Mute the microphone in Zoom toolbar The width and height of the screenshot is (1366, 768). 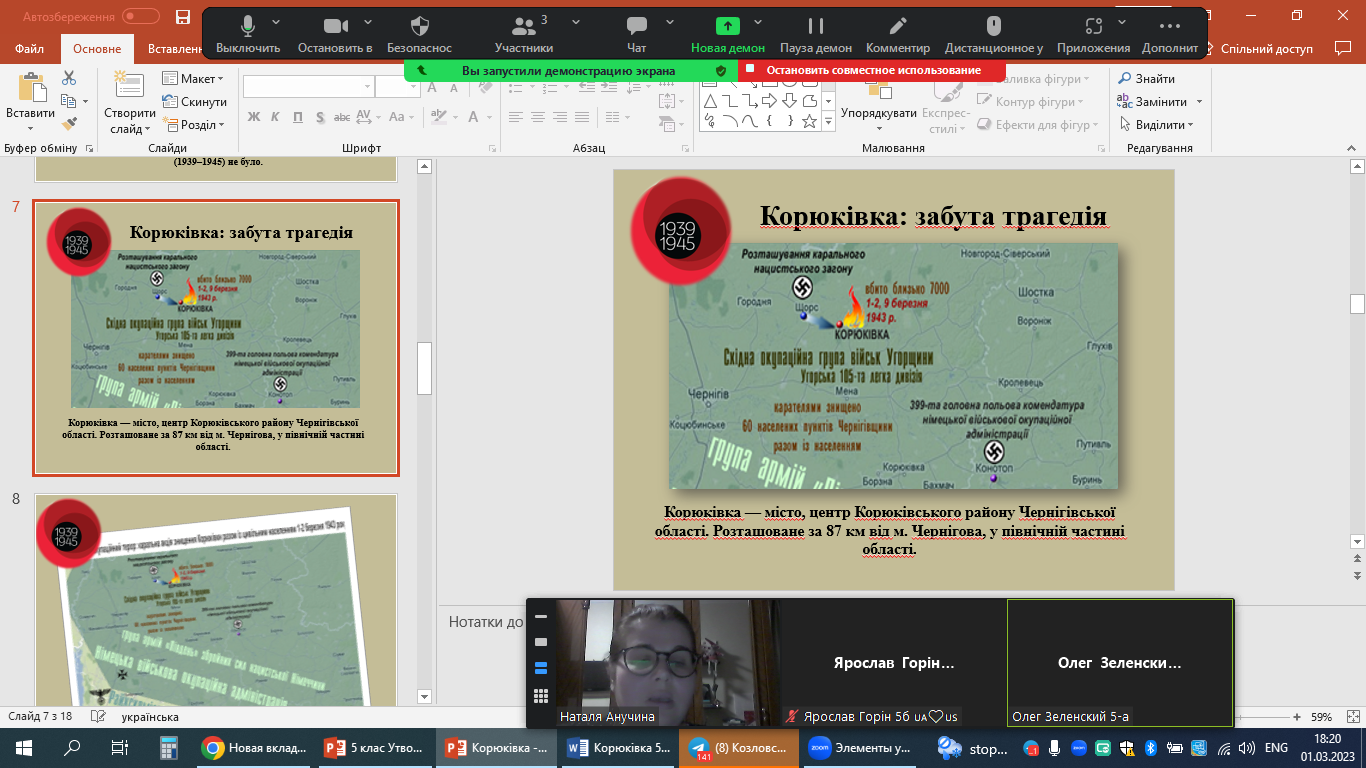(x=247, y=27)
